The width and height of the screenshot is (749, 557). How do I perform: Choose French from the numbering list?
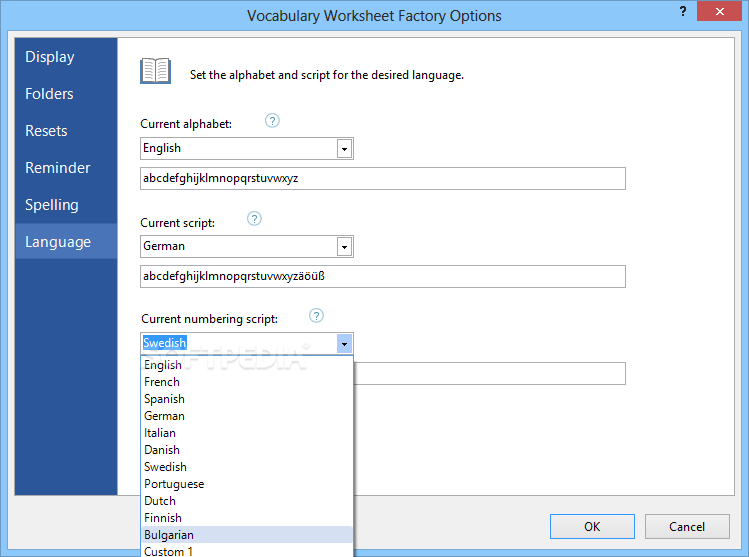(247, 382)
